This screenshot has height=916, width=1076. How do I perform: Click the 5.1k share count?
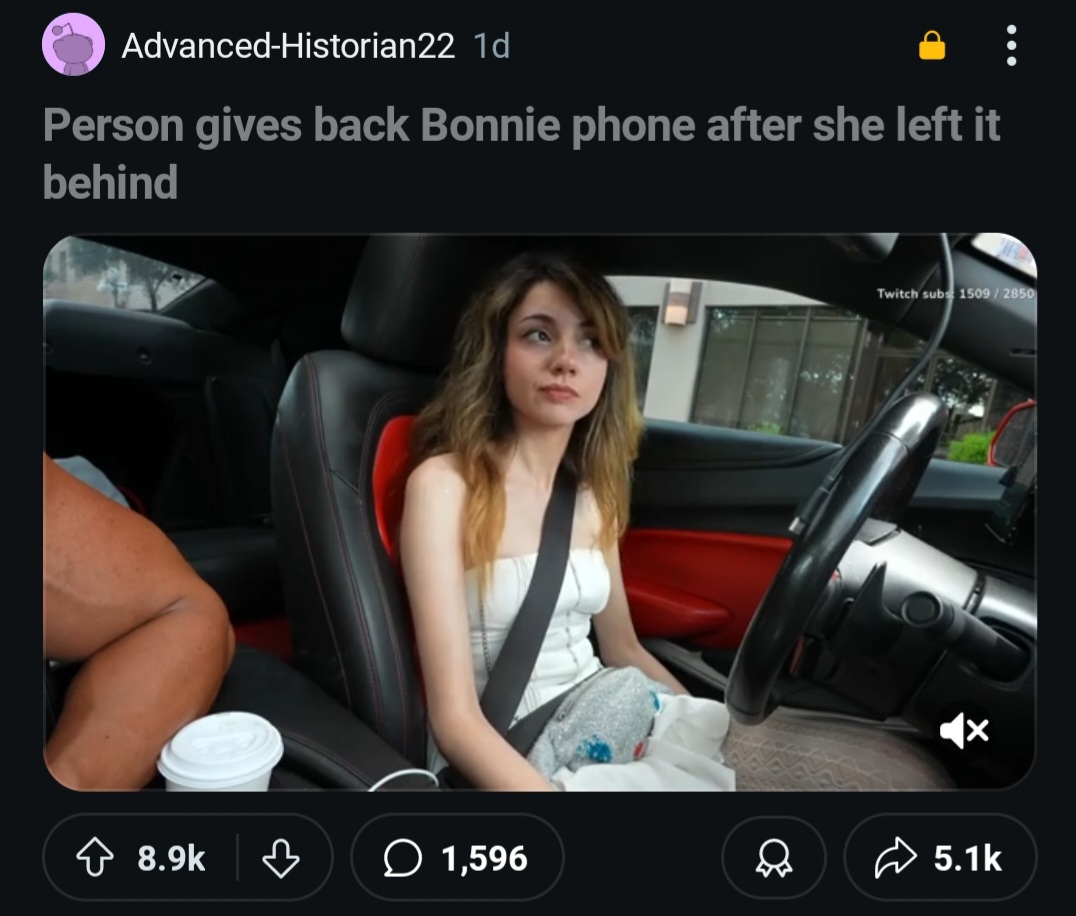point(968,858)
